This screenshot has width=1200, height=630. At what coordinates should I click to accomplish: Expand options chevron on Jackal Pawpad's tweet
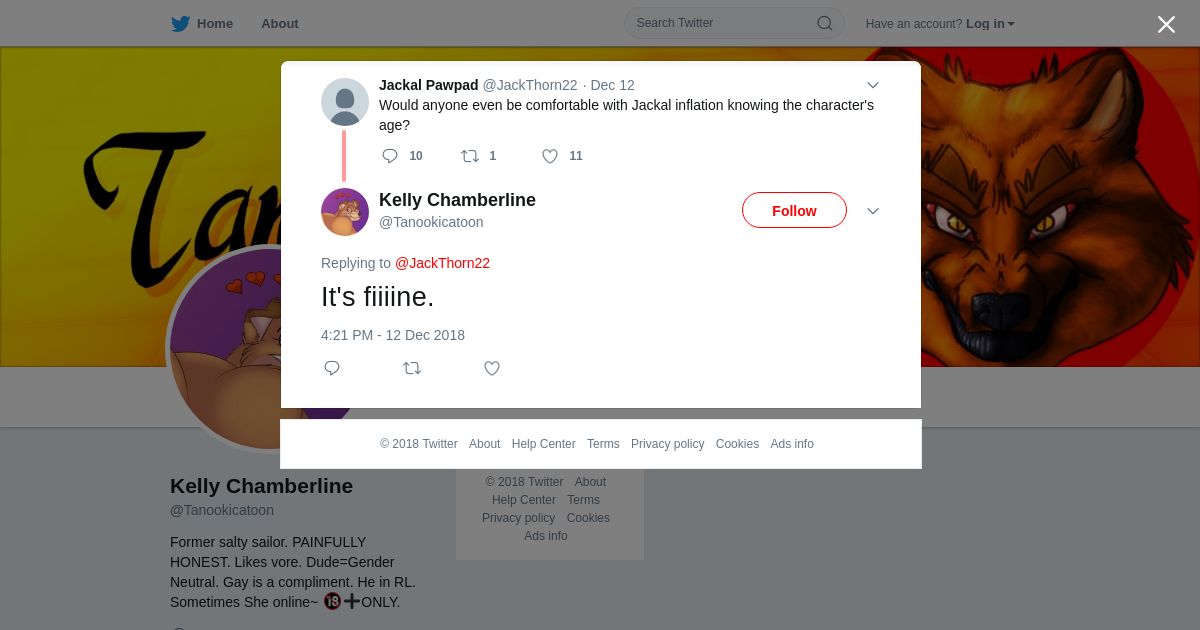tap(872, 86)
